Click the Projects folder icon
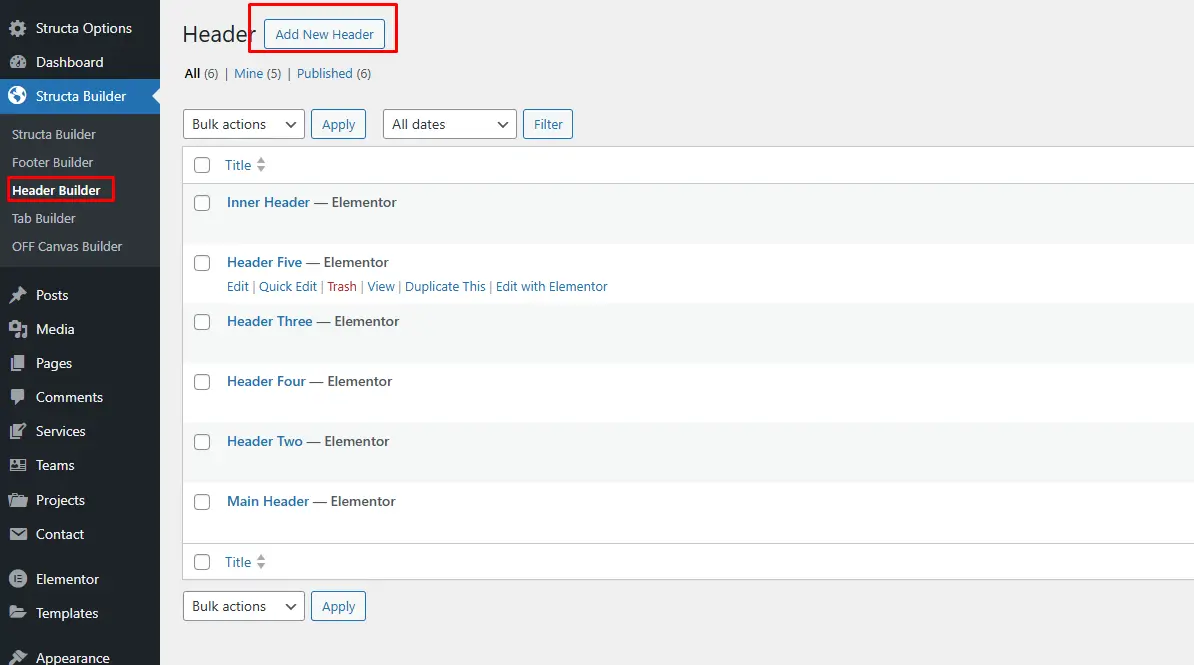This screenshot has height=665, width=1194. tap(18, 500)
